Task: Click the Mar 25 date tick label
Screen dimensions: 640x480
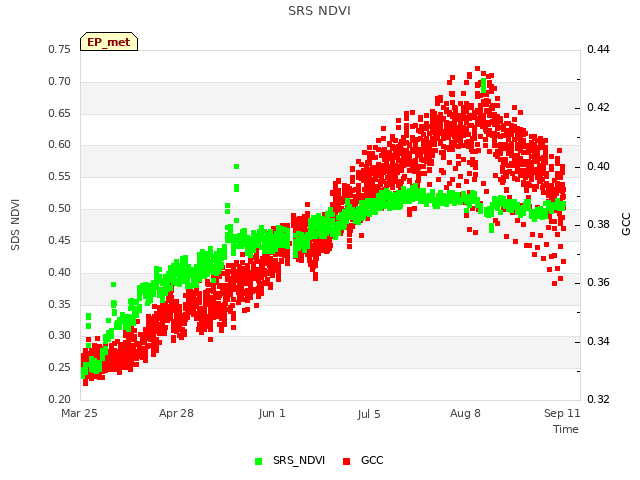Action: click(x=79, y=413)
